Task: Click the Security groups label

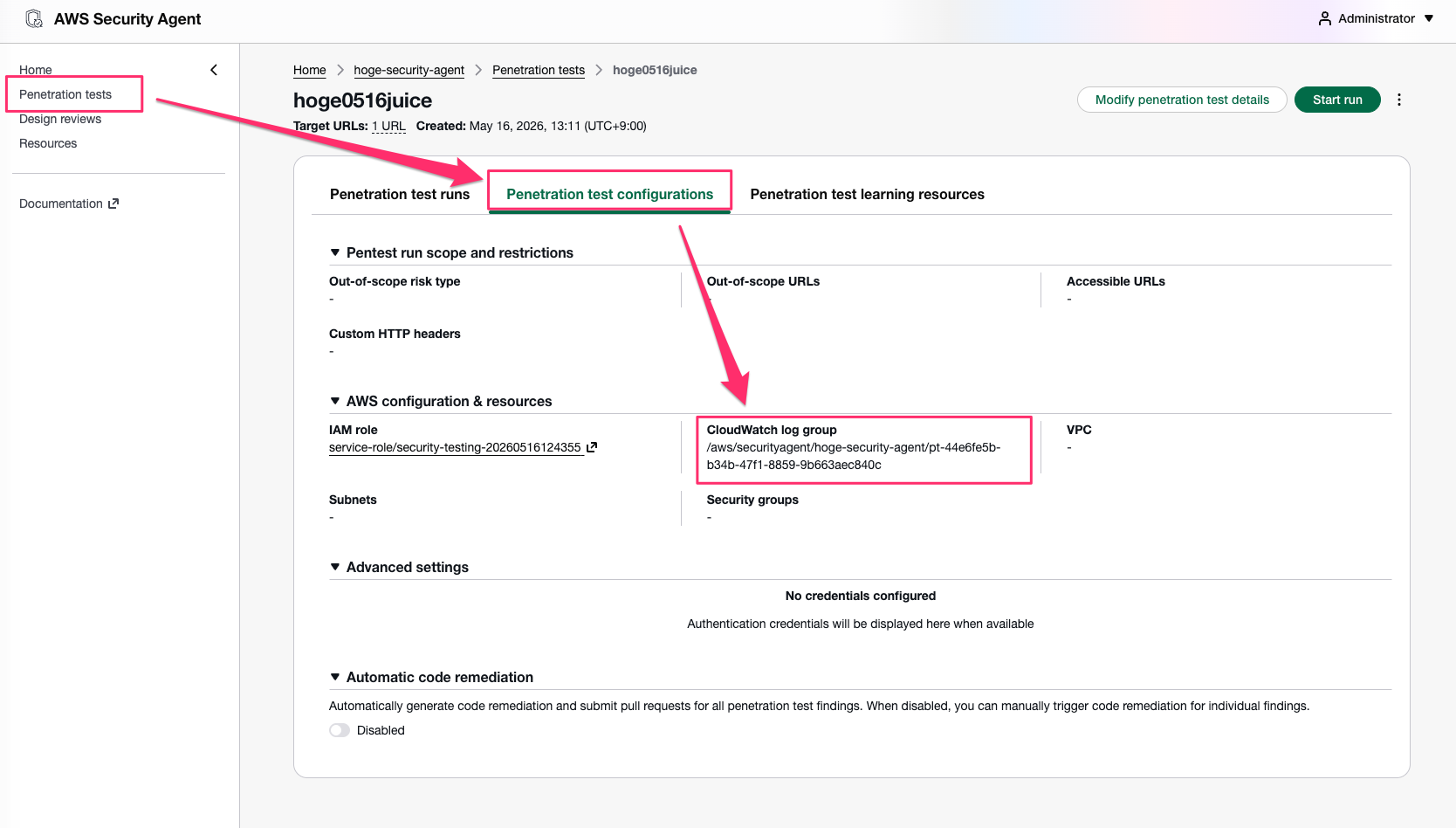Action: point(752,500)
